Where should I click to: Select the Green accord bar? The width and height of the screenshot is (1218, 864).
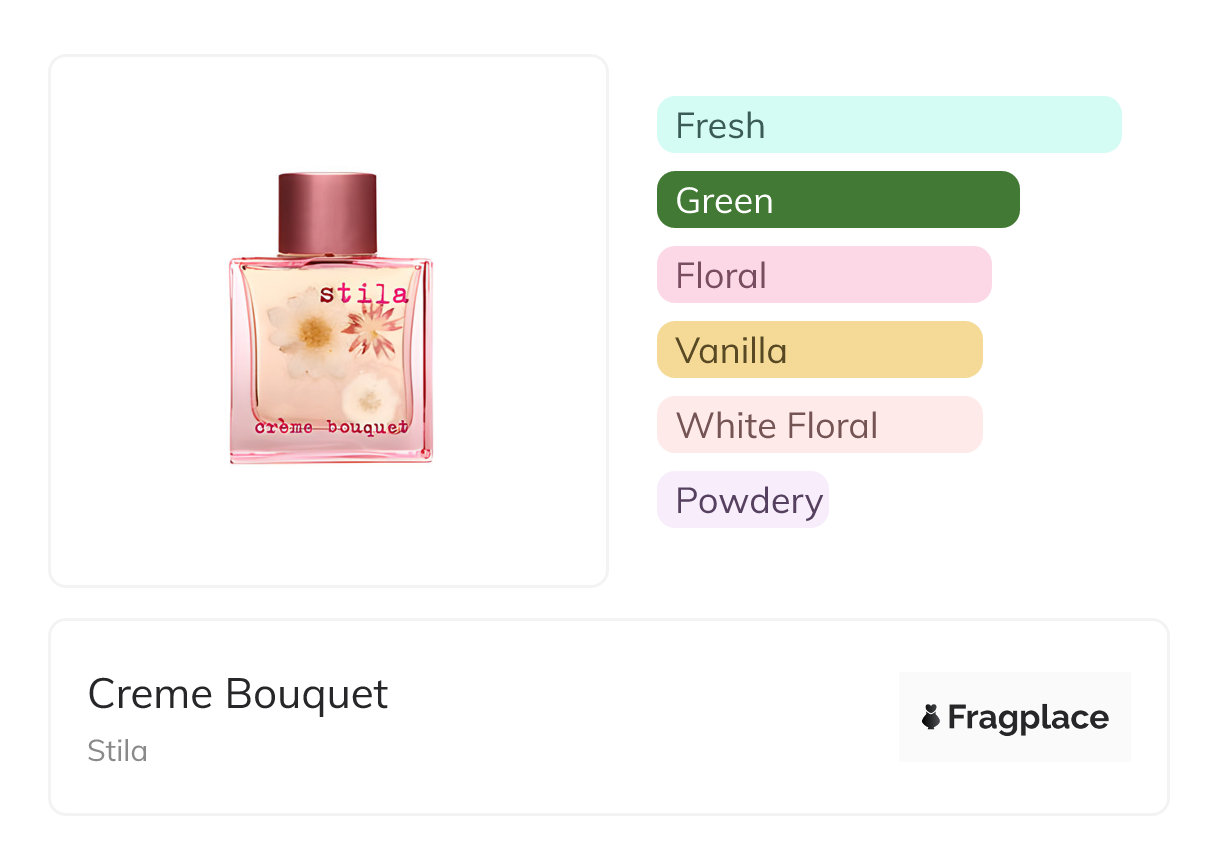click(x=837, y=200)
